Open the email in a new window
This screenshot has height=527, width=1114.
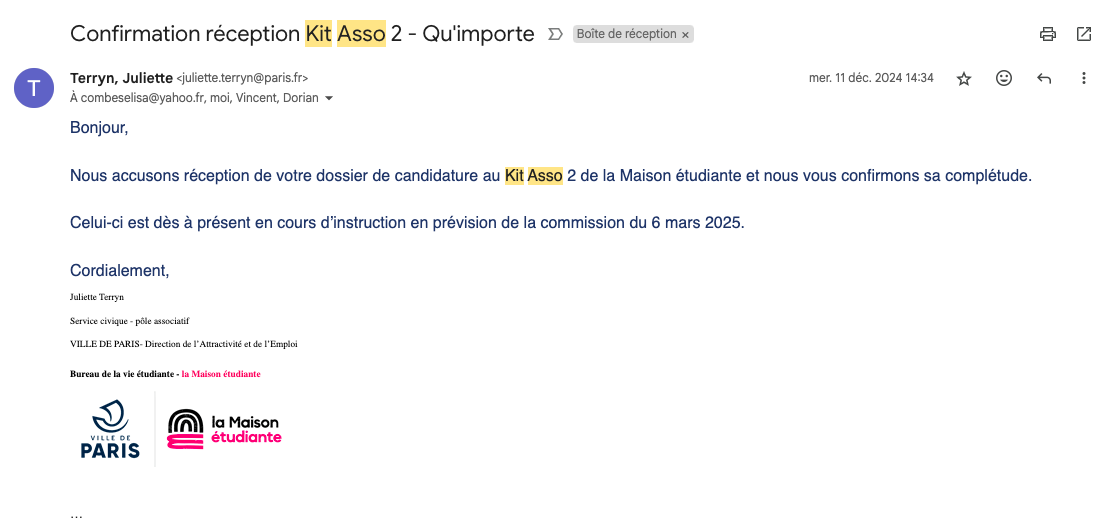(1084, 34)
